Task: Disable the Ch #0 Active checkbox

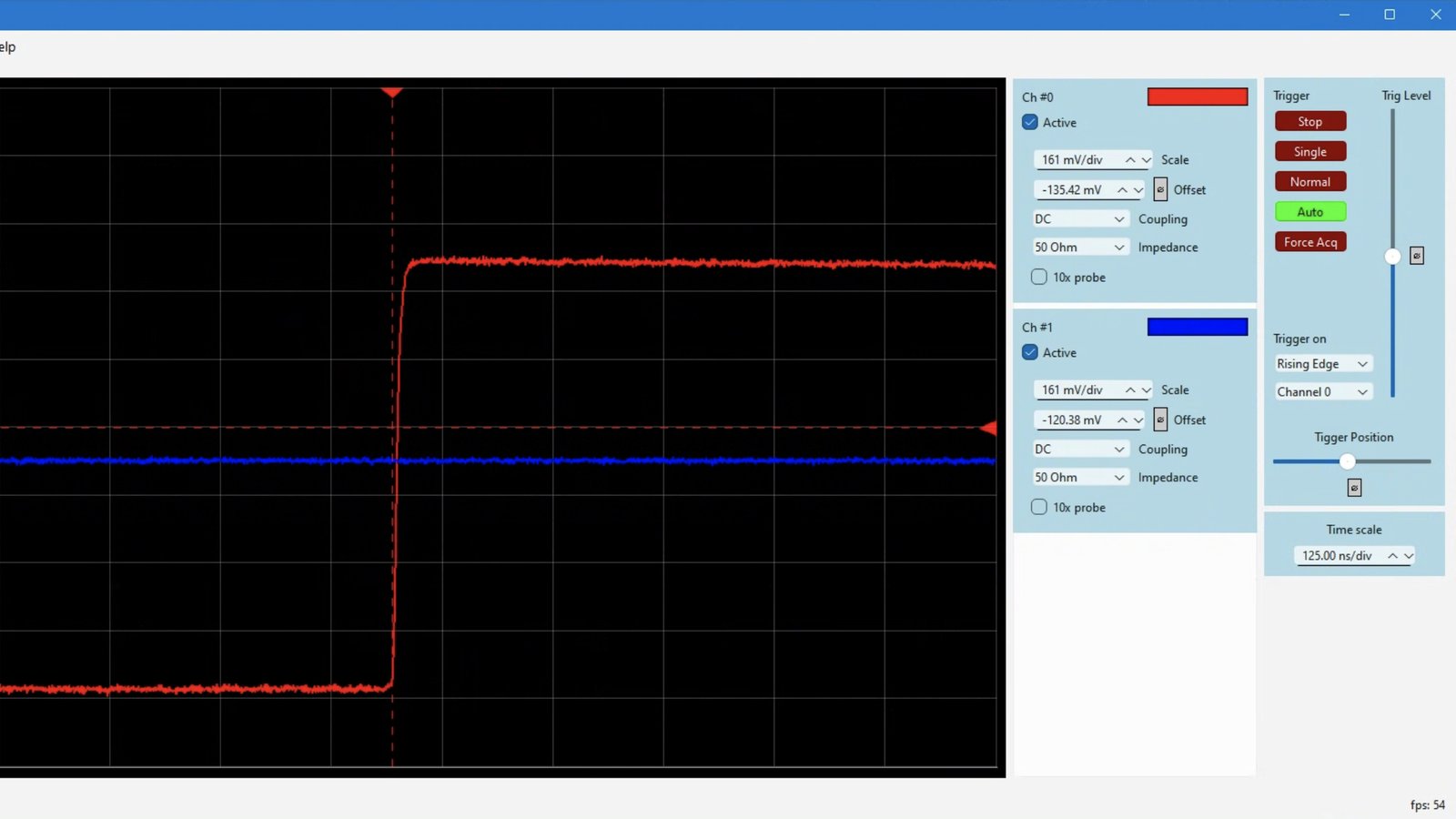Action: click(x=1030, y=122)
